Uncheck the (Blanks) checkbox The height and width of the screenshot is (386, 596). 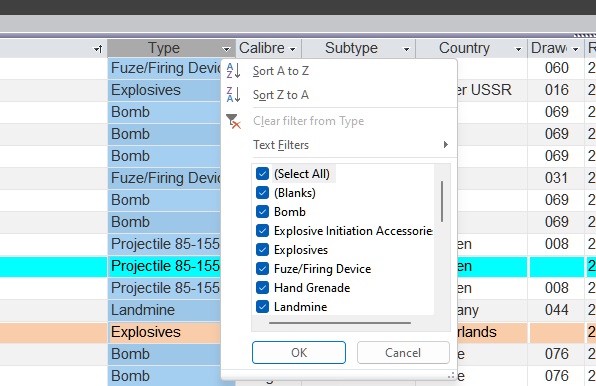pos(262,193)
